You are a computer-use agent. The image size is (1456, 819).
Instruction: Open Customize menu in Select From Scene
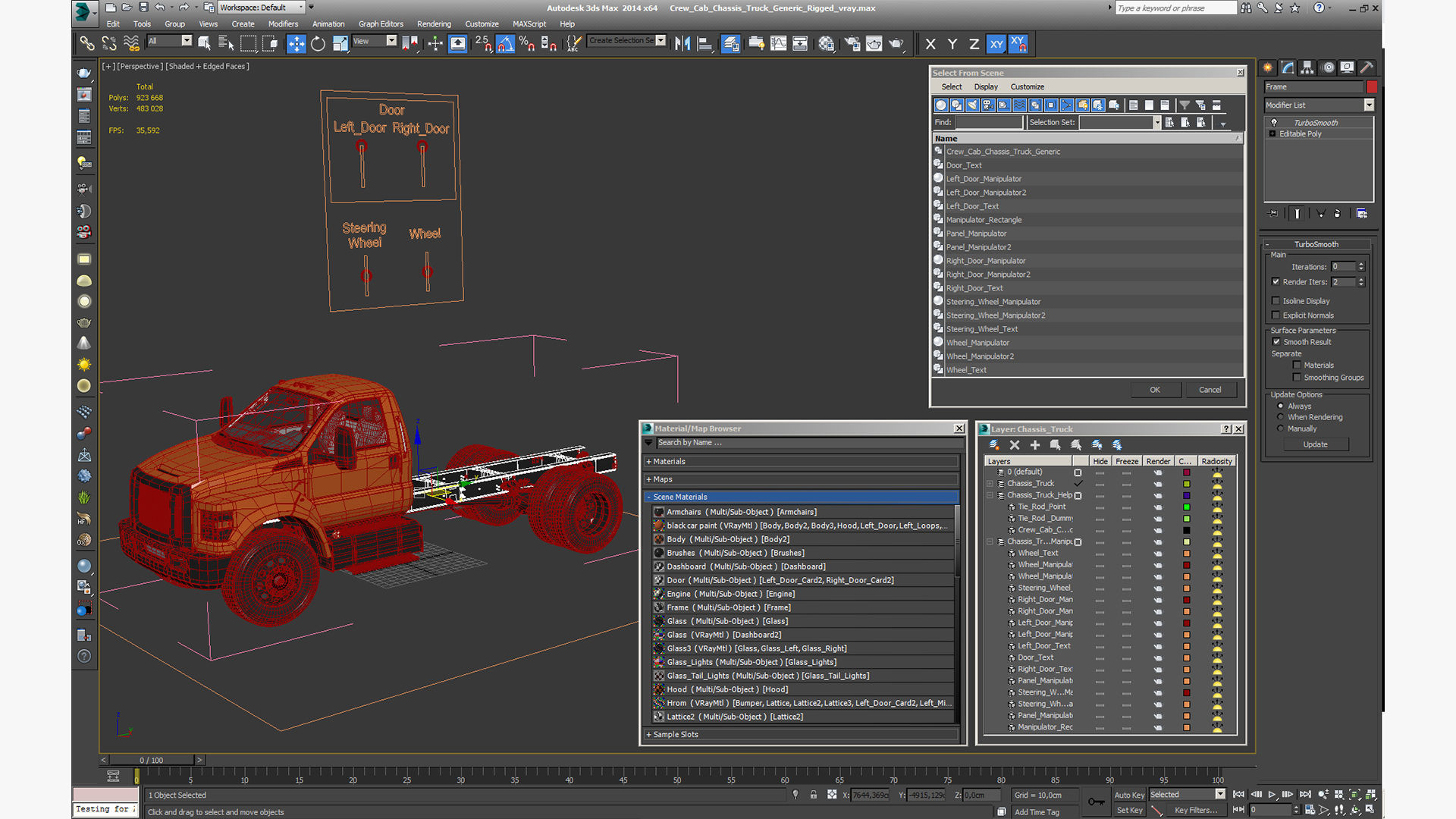(x=1027, y=87)
